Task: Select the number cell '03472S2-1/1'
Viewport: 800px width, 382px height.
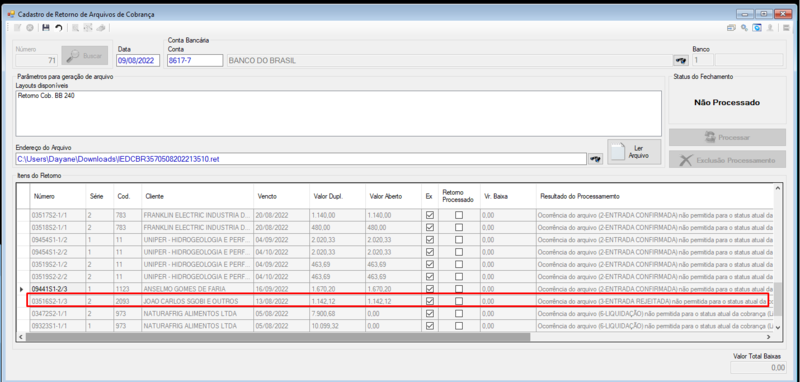Action: [58, 314]
